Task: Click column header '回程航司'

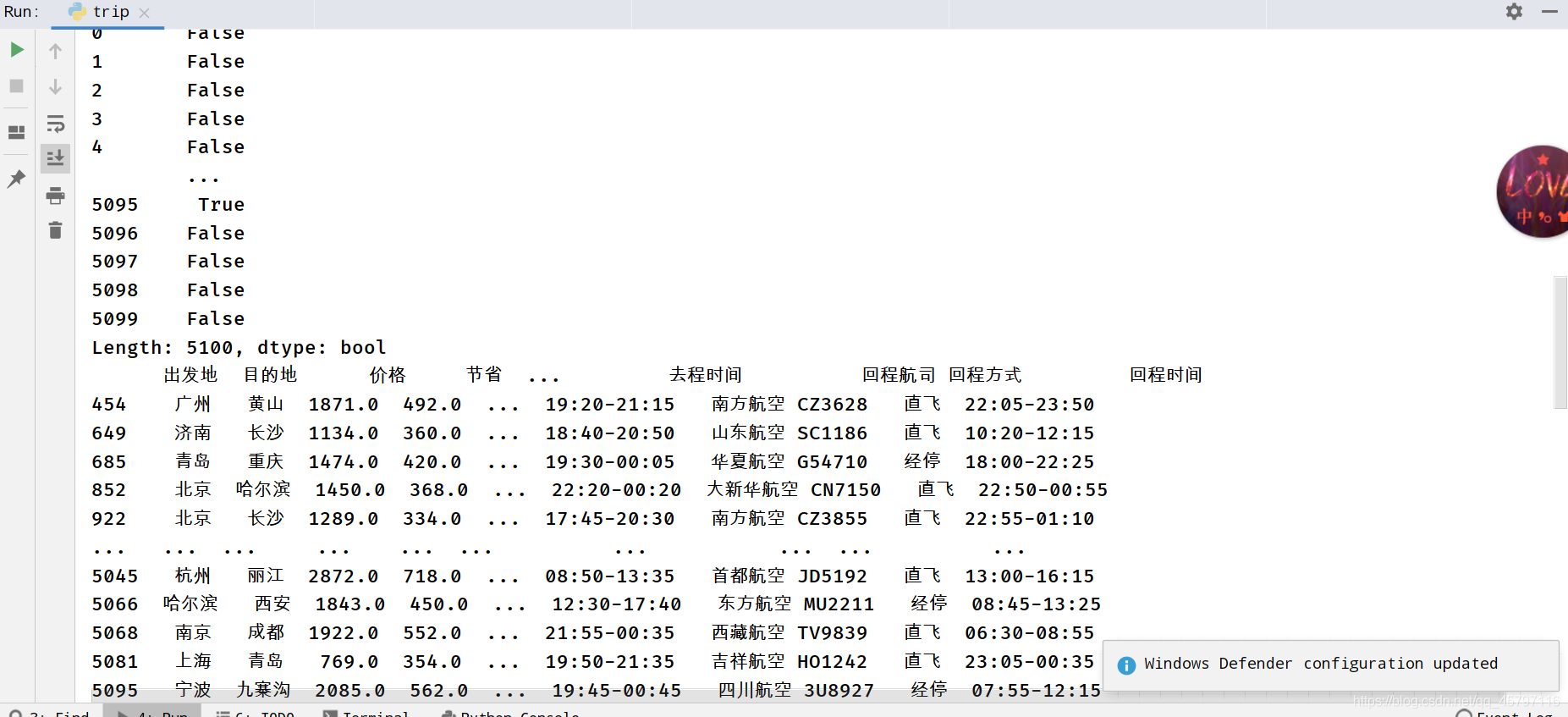Action: tap(899, 375)
